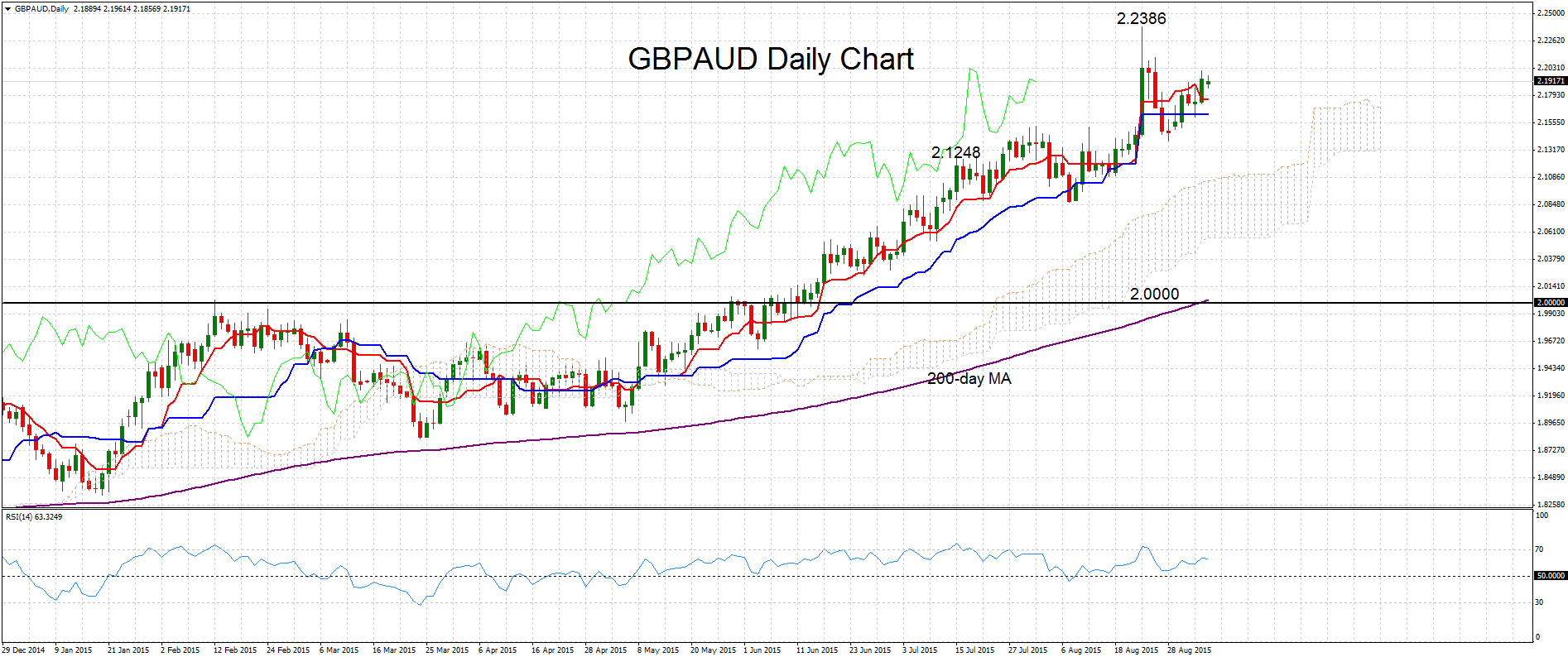The image size is (1568, 657).
Task: Click the 2.00000 horizontal line price tag
Action: (x=1550, y=303)
